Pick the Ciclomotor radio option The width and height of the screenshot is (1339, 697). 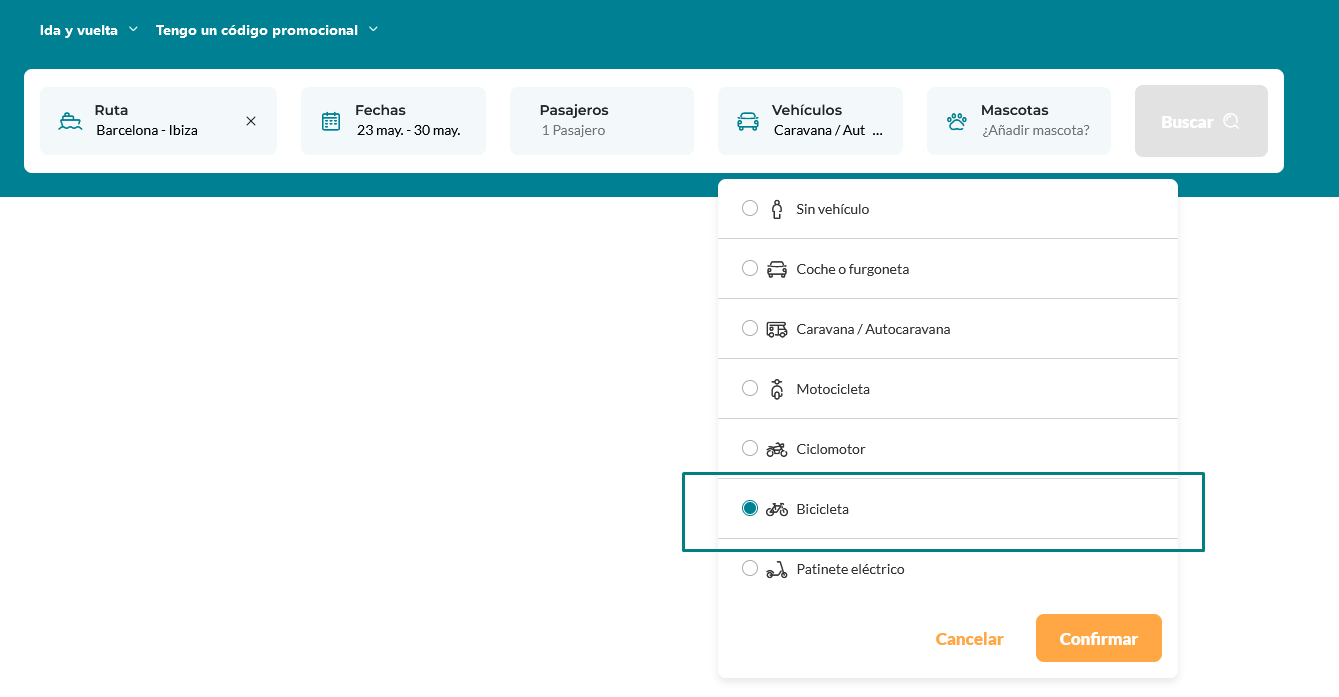point(750,448)
